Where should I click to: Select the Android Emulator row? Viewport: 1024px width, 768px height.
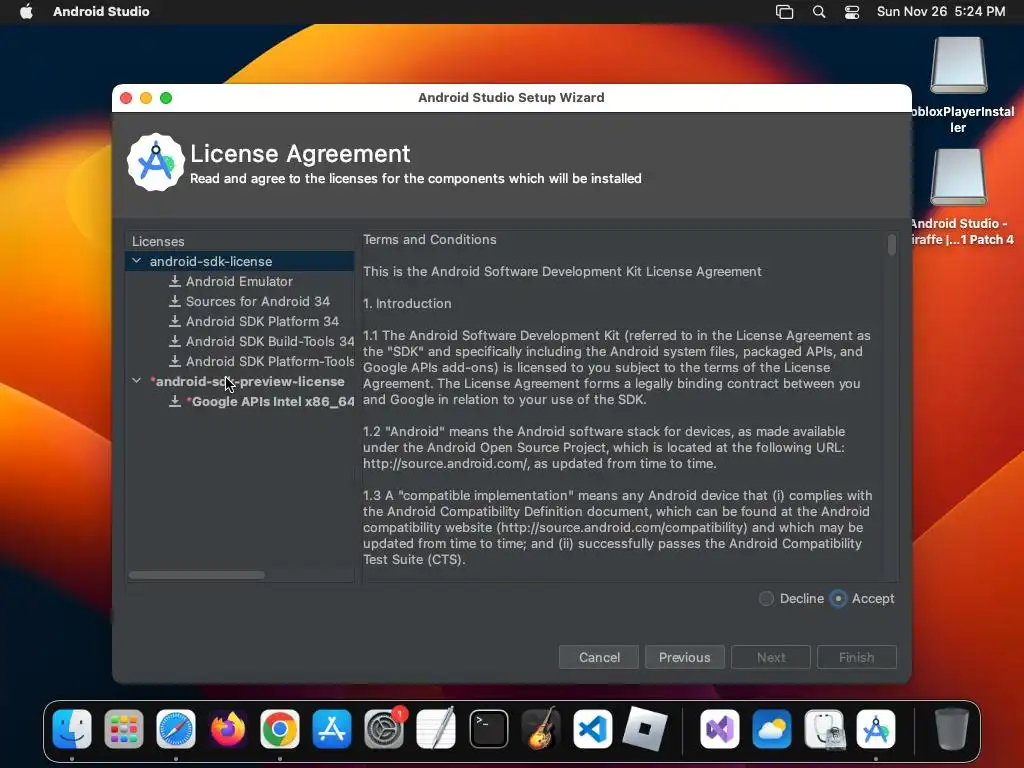240,281
